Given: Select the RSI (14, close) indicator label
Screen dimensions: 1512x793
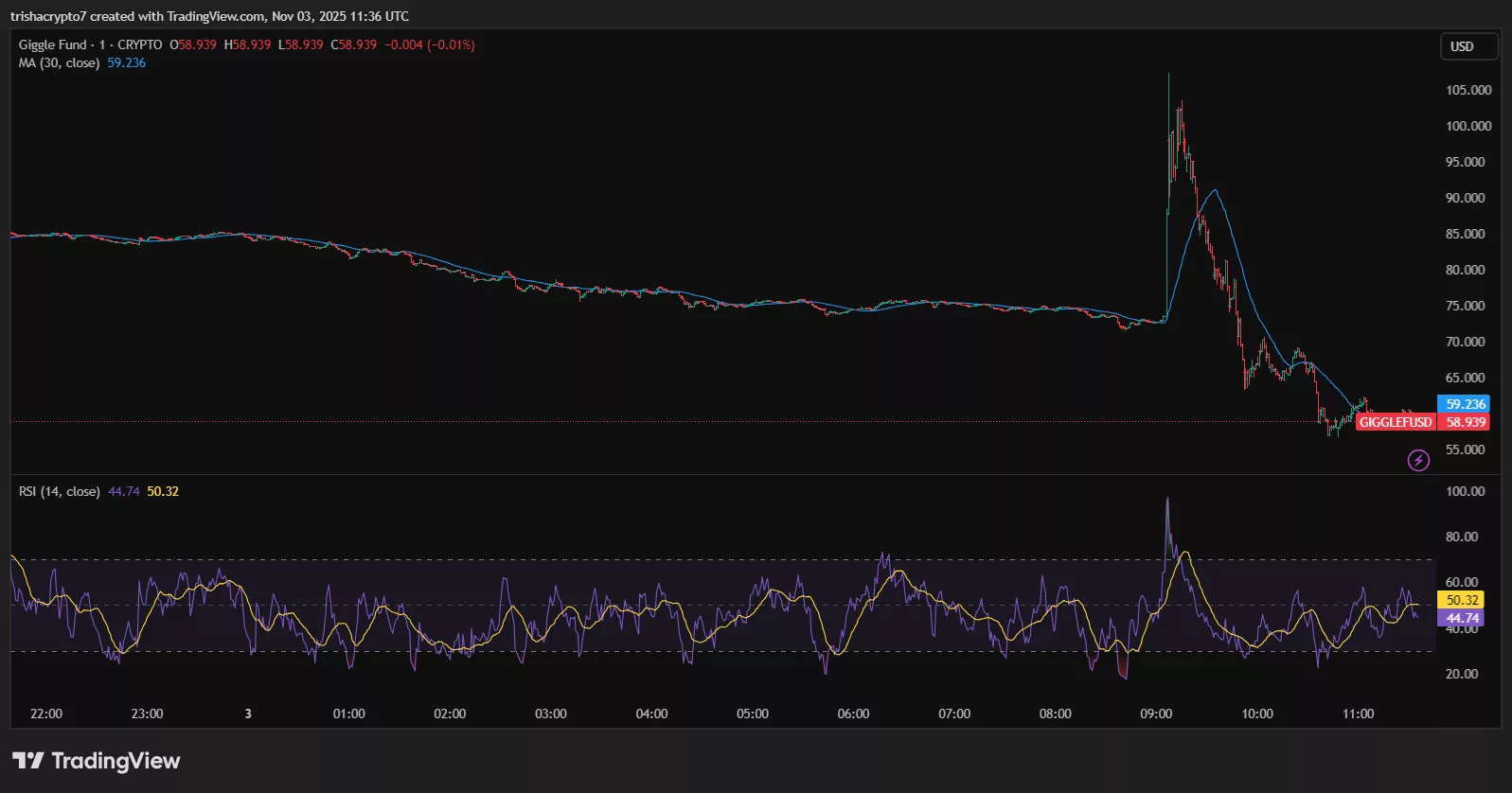Looking at the screenshot, I should 59,491.
